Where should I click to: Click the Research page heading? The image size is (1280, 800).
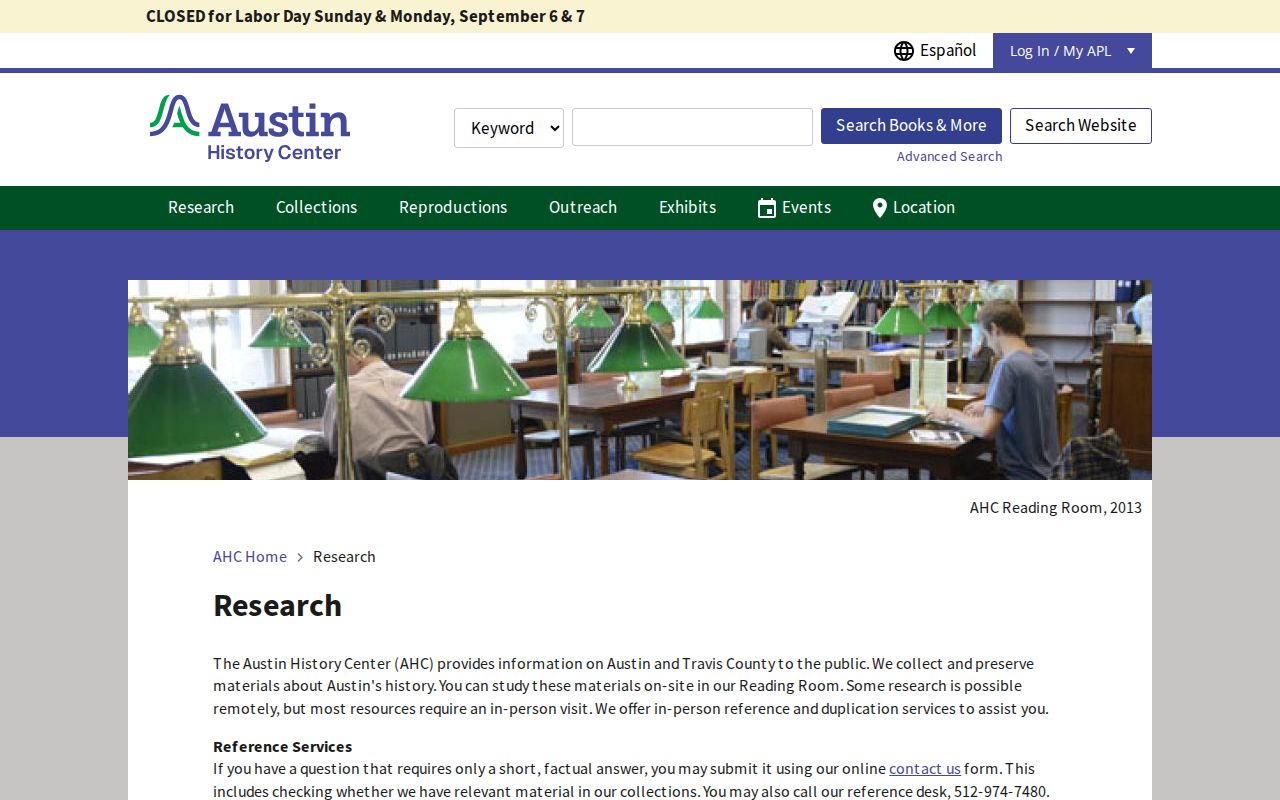277,605
